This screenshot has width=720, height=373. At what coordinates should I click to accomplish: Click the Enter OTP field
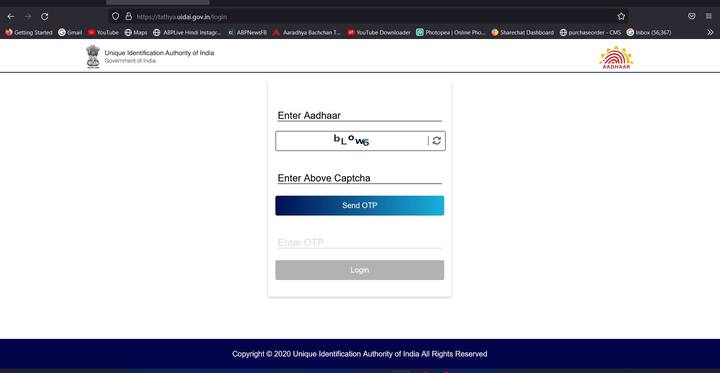click(360, 243)
